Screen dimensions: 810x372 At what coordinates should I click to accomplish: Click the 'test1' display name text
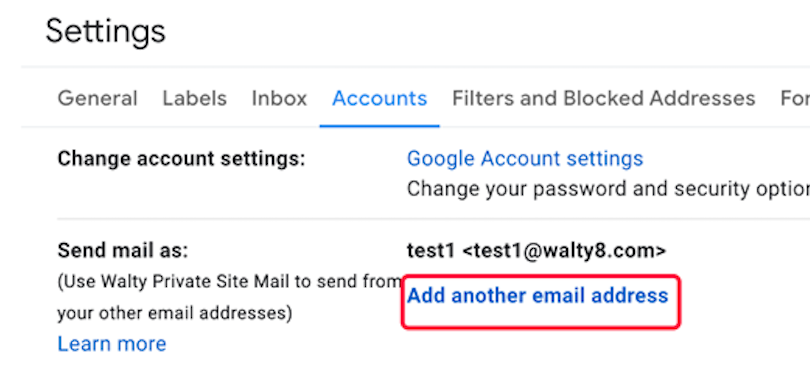431,251
